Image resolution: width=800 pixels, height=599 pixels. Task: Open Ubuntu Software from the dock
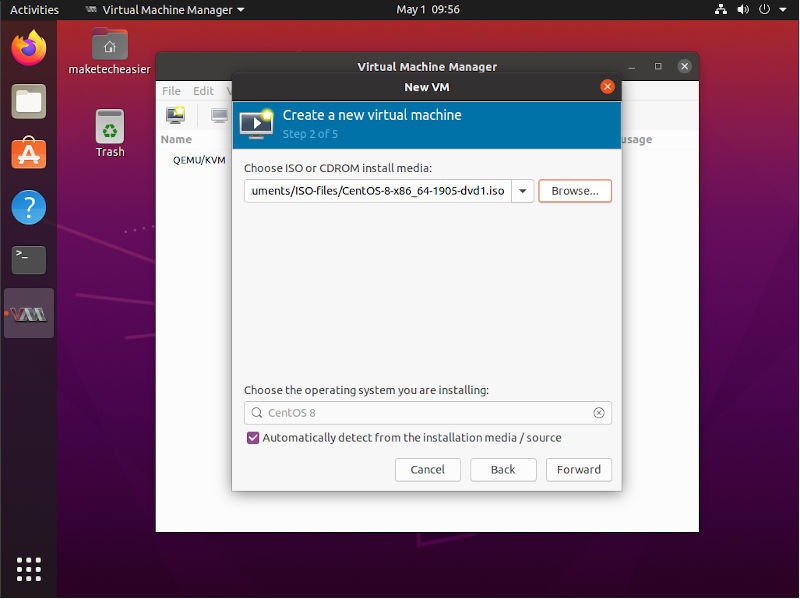coord(28,153)
